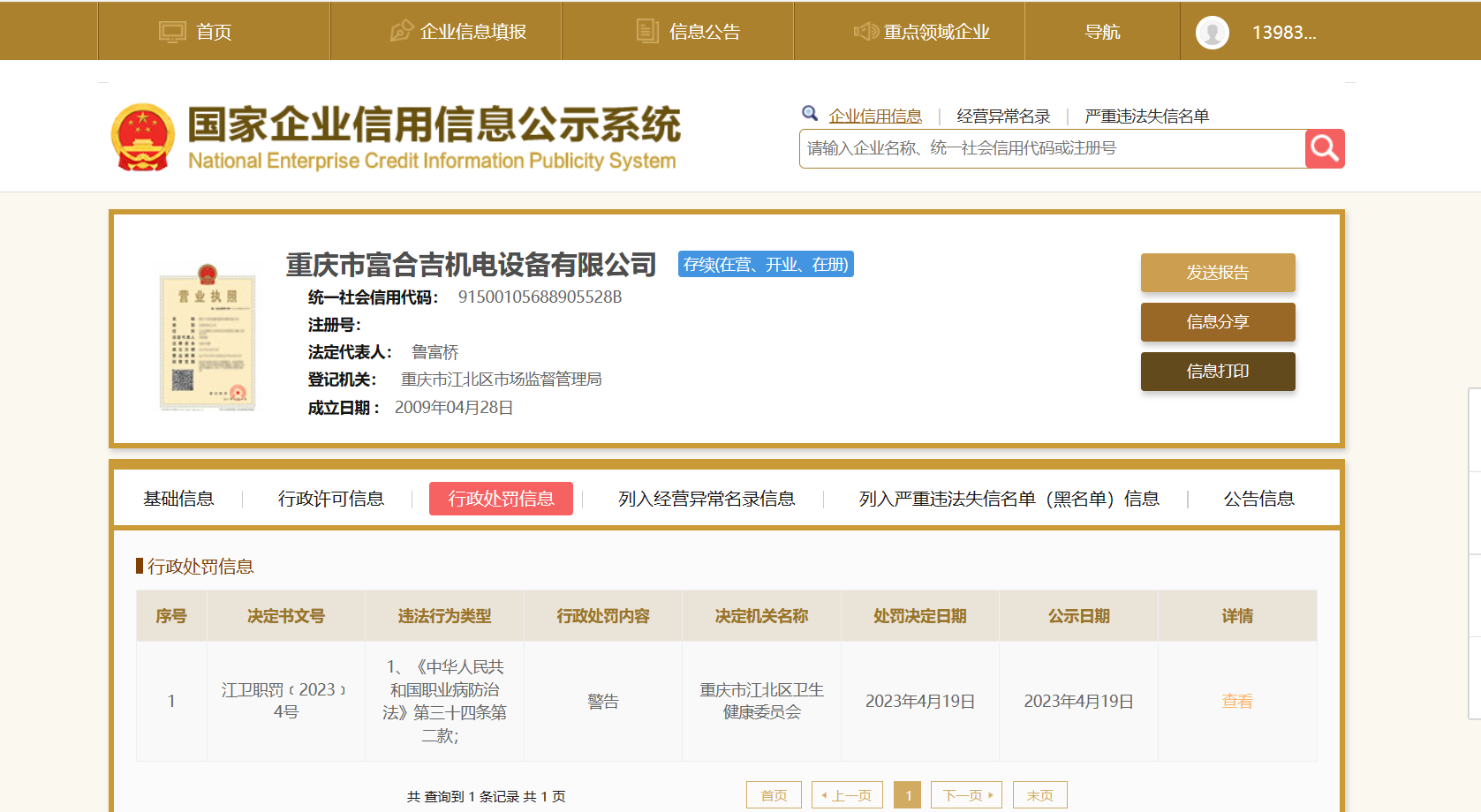Switch to the 公告信息 tab
This screenshot has height=812, width=1481.
point(1258,499)
